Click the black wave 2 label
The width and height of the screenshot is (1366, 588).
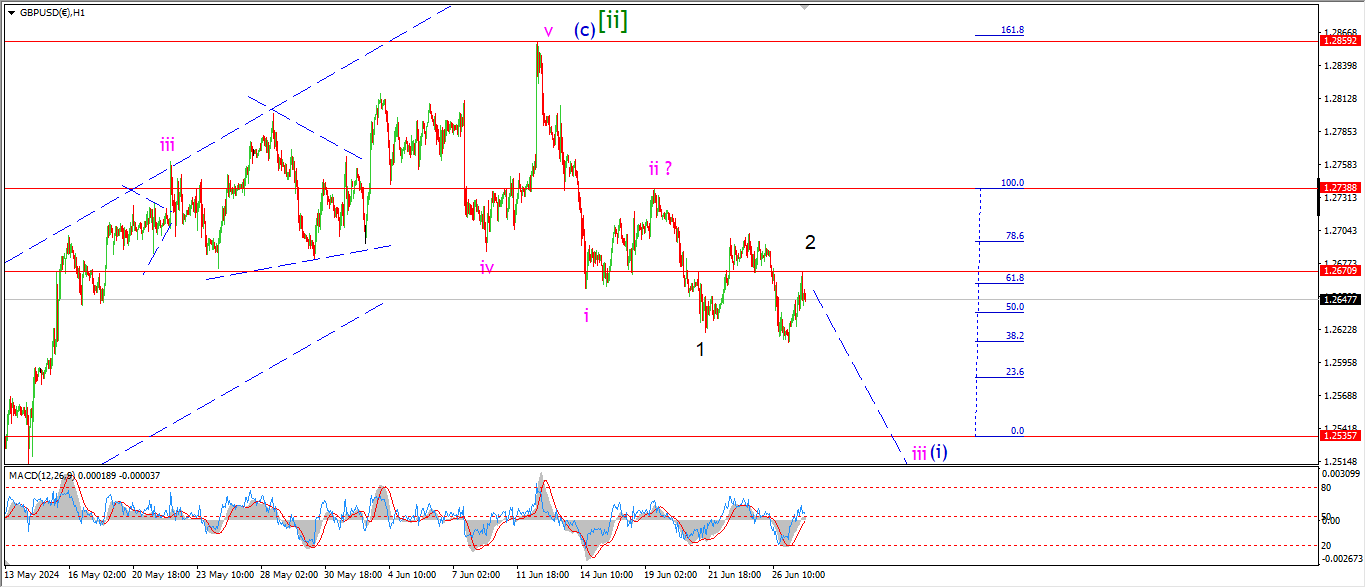pyautogui.click(x=810, y=242)
